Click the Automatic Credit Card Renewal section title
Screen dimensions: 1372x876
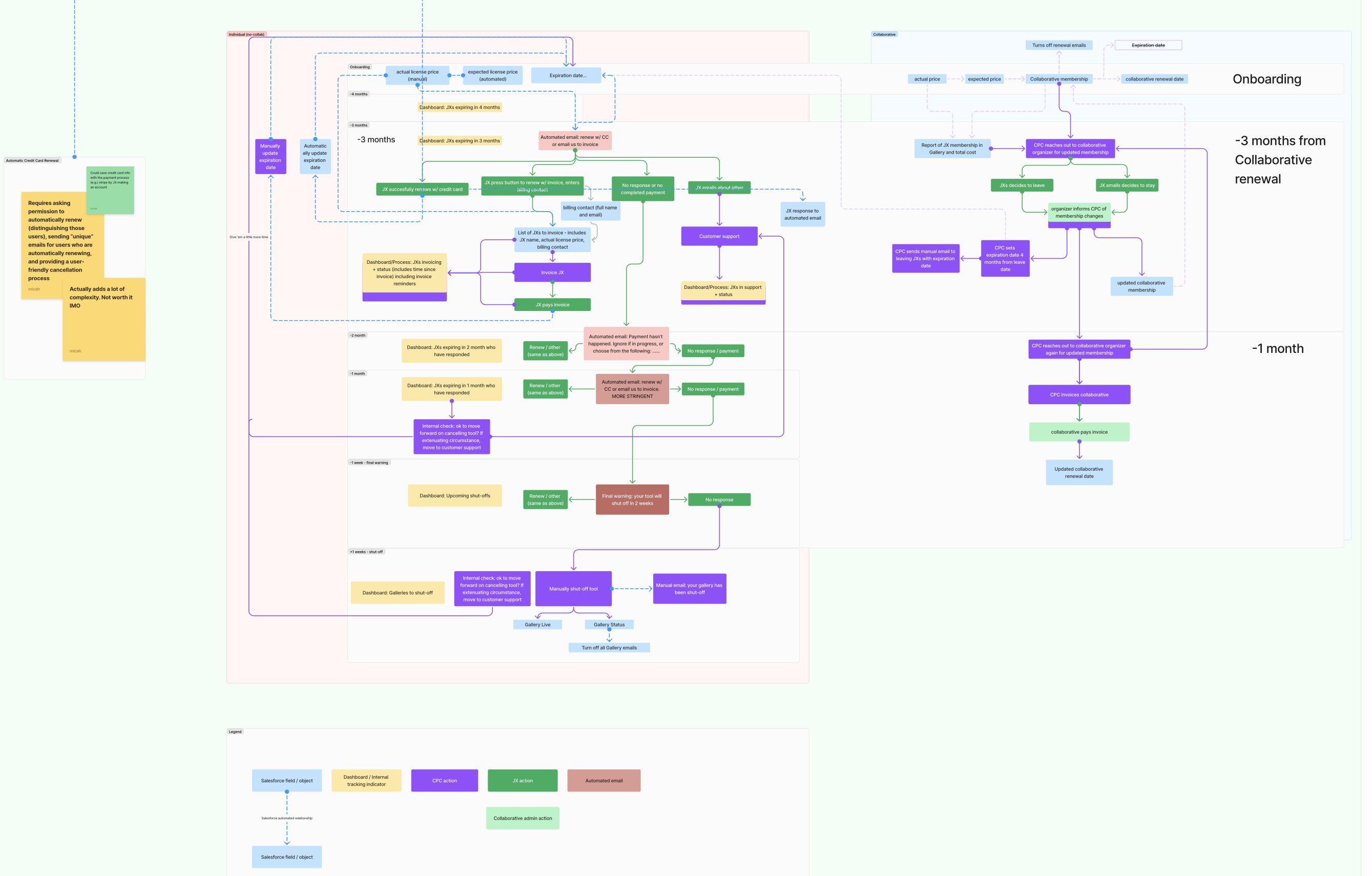[x=32, y=161]
